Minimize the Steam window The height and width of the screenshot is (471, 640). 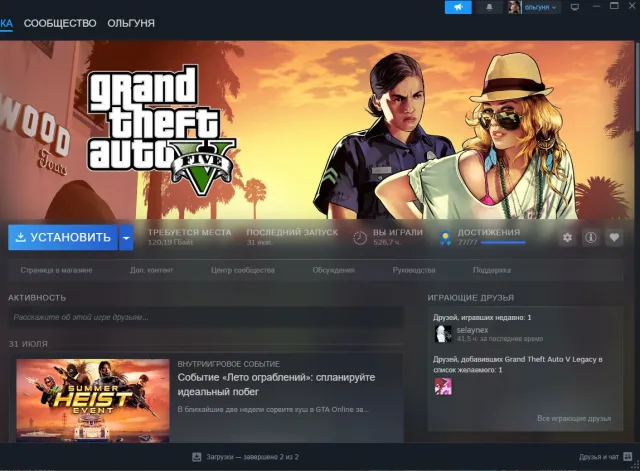[x=596, y=6]
